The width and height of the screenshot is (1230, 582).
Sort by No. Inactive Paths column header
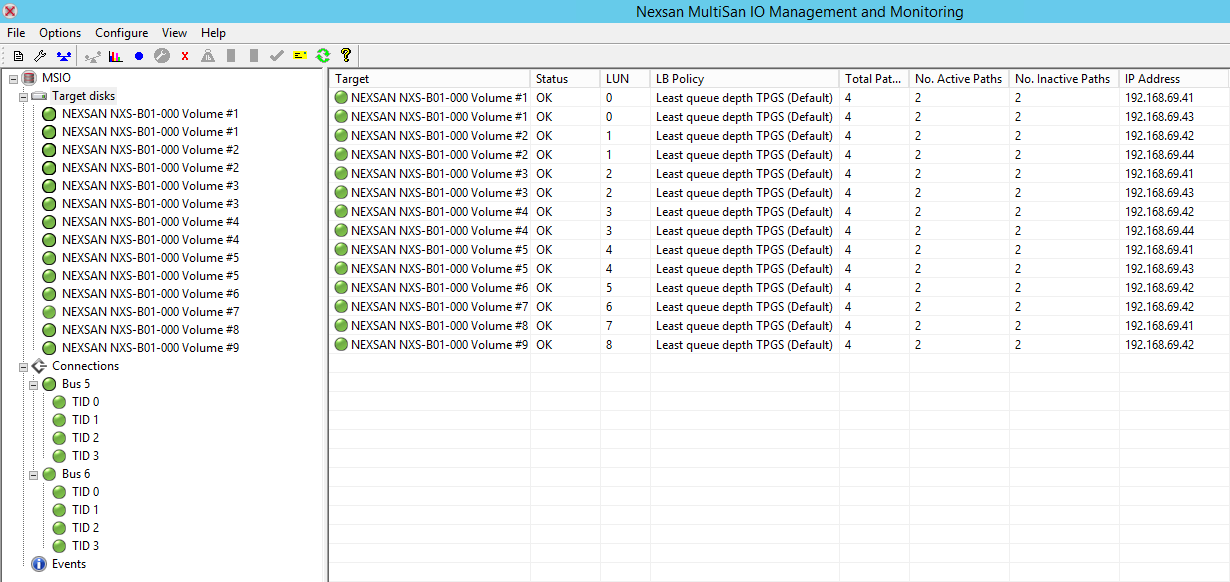click(1064, 79)
